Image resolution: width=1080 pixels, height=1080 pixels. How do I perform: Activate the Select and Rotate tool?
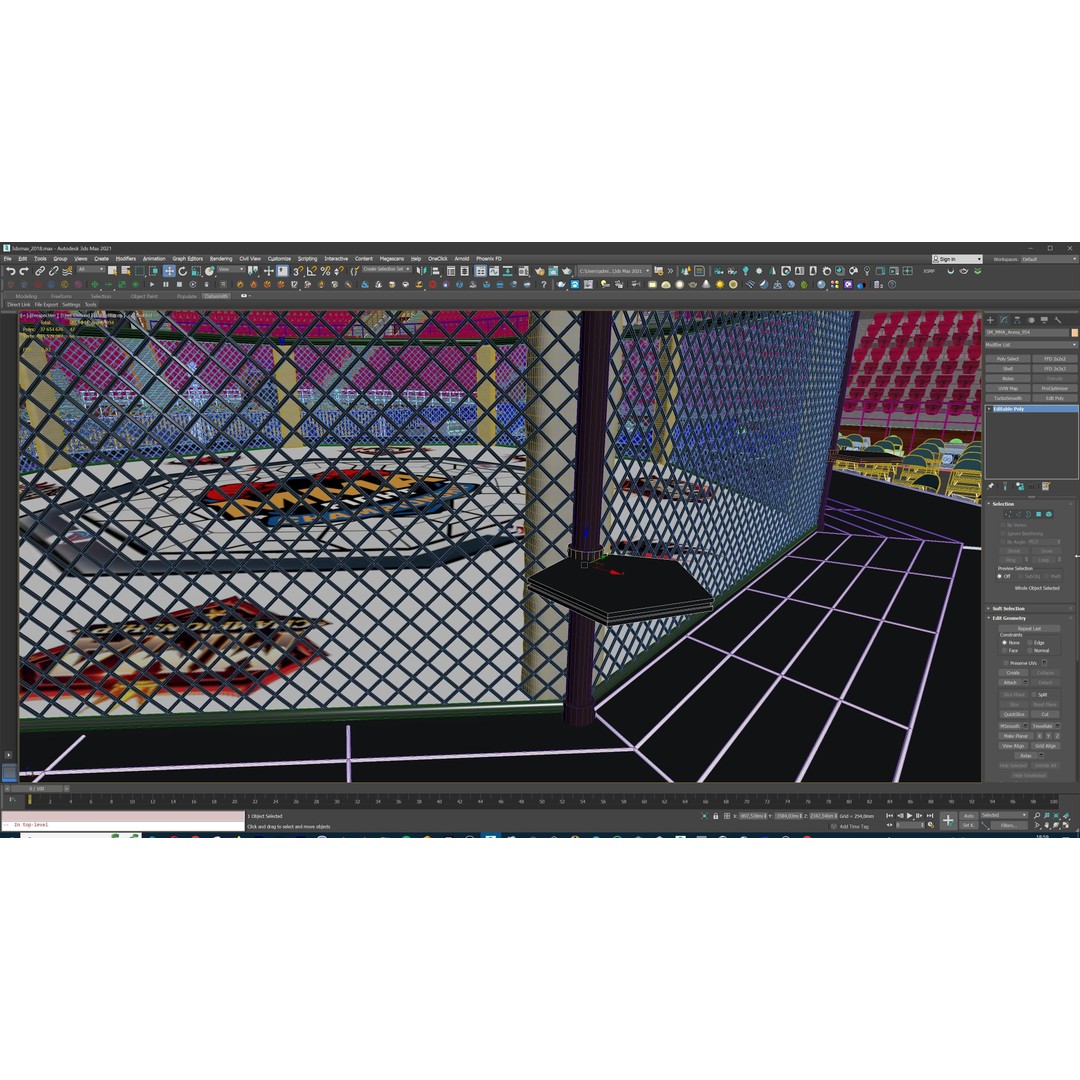coord(183,271)
